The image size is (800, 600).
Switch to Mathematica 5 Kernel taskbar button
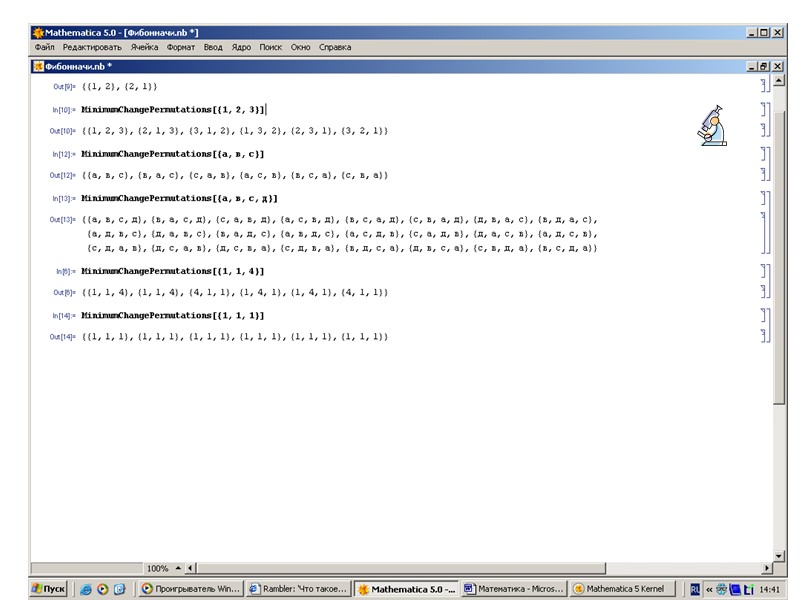(x=621, y=589)
